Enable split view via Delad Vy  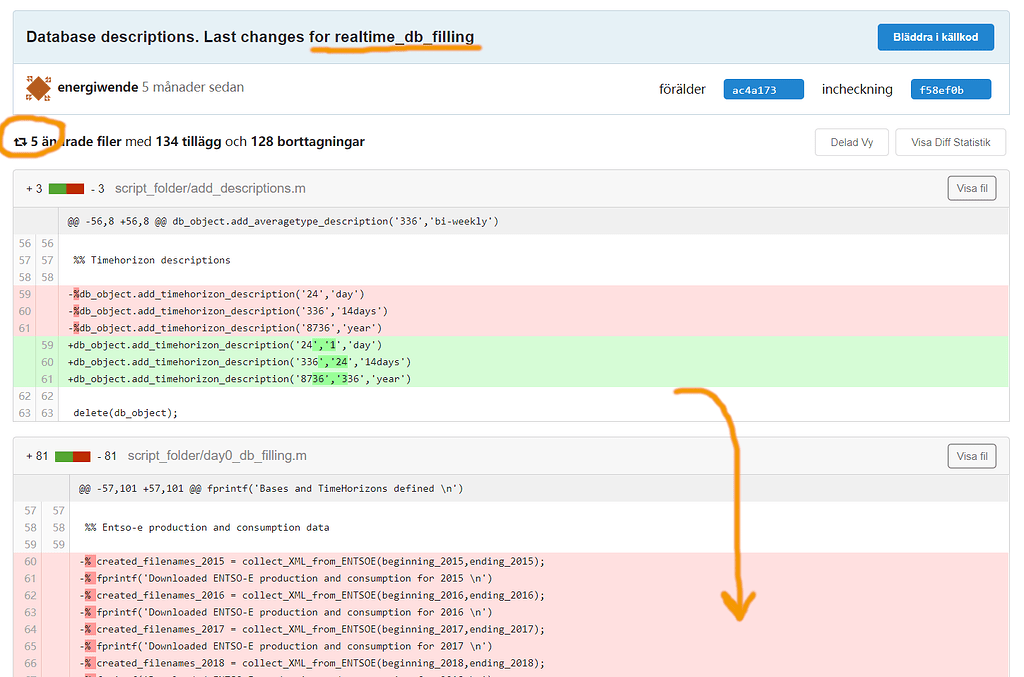coord(851,142)
